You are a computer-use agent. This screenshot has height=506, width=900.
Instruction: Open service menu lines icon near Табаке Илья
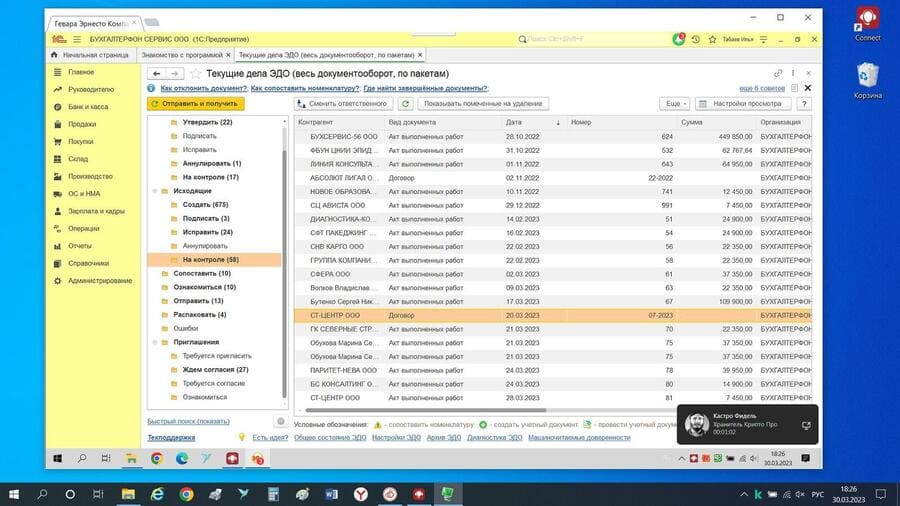click(x=763, y=39)
